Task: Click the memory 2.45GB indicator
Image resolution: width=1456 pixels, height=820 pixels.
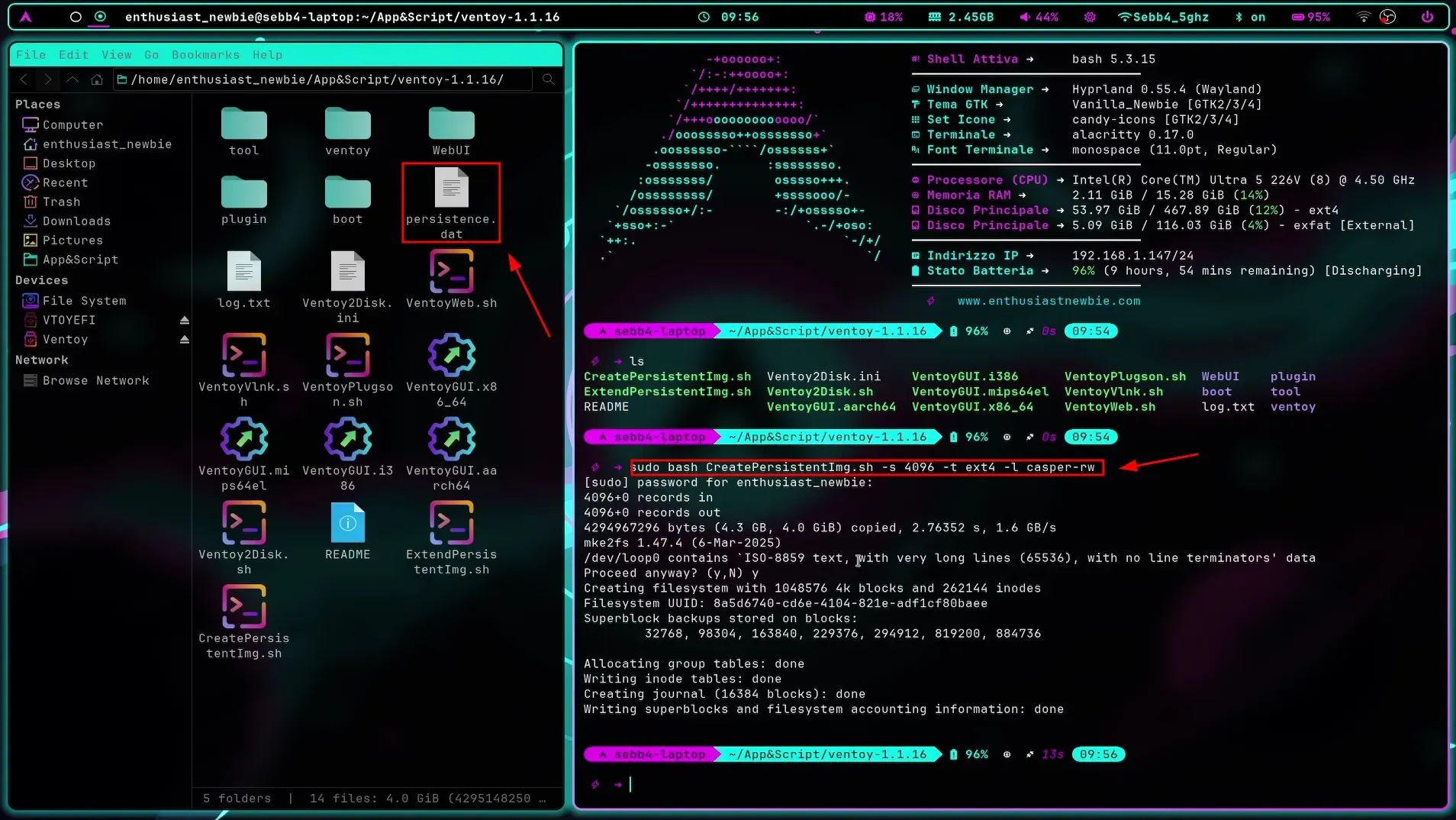Action: click(x=961, y=17)
